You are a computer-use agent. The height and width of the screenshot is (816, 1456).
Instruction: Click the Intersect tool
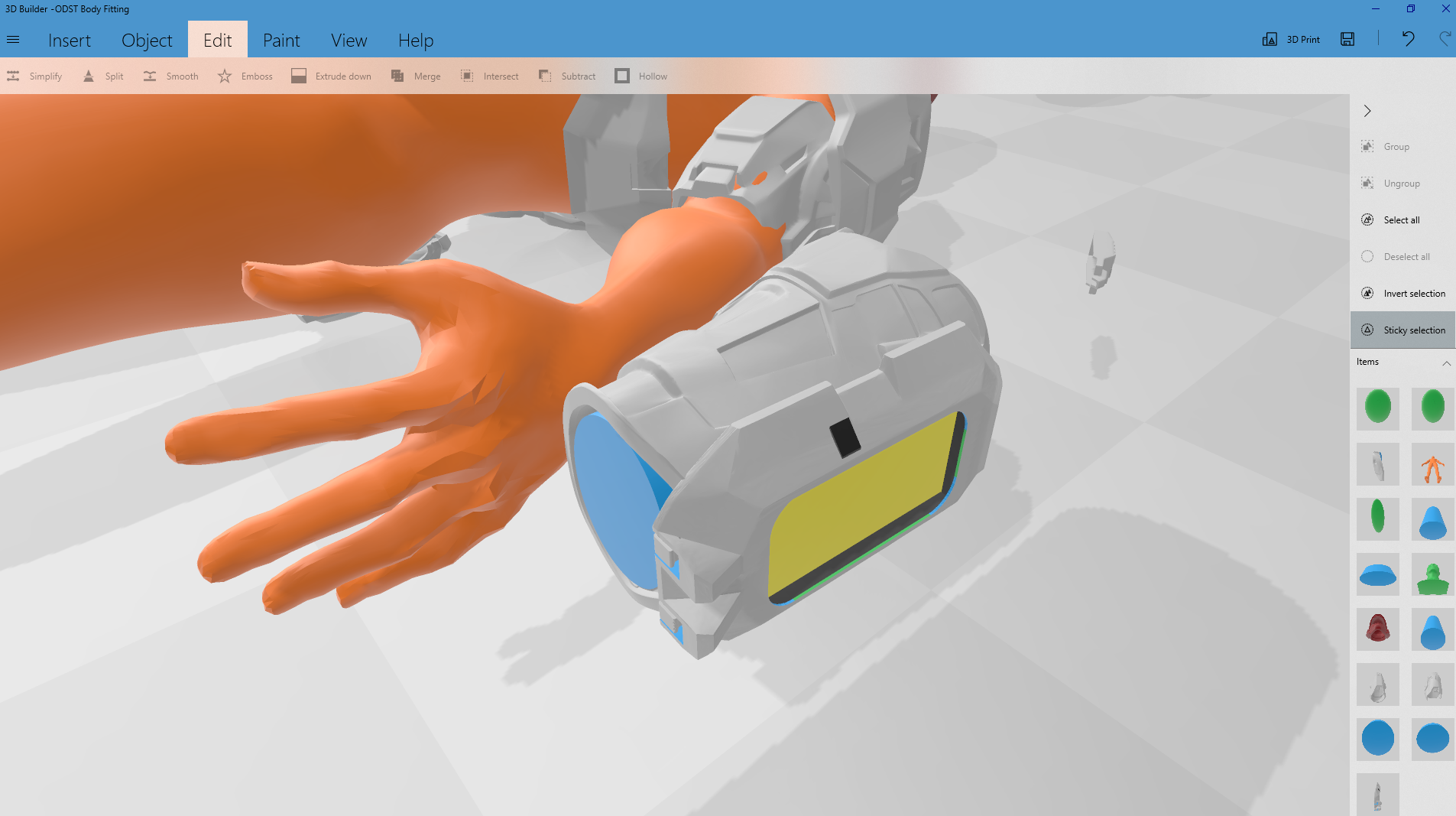(x=490, y=76)
